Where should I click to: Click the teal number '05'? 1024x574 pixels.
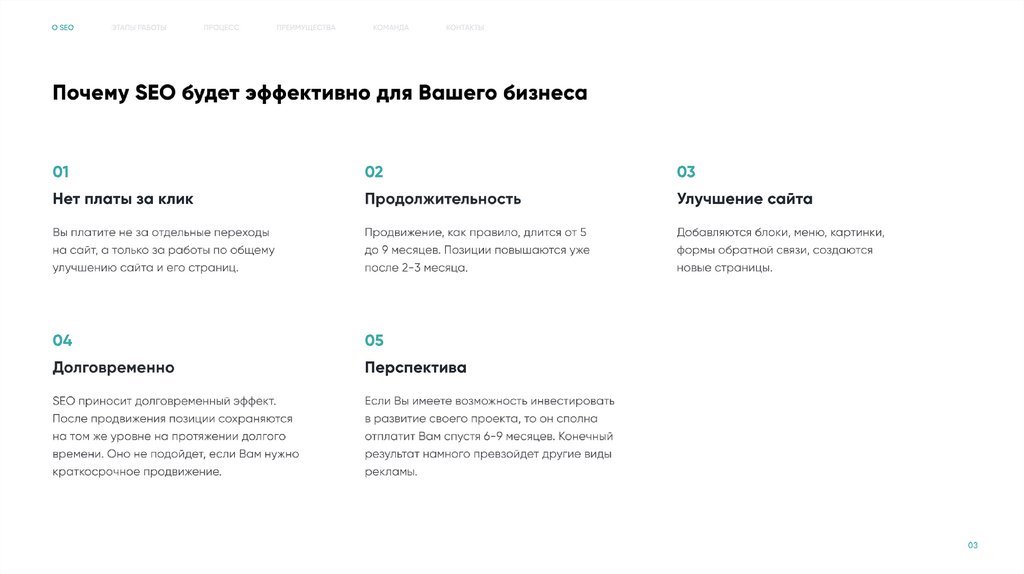tap(374, 340)
